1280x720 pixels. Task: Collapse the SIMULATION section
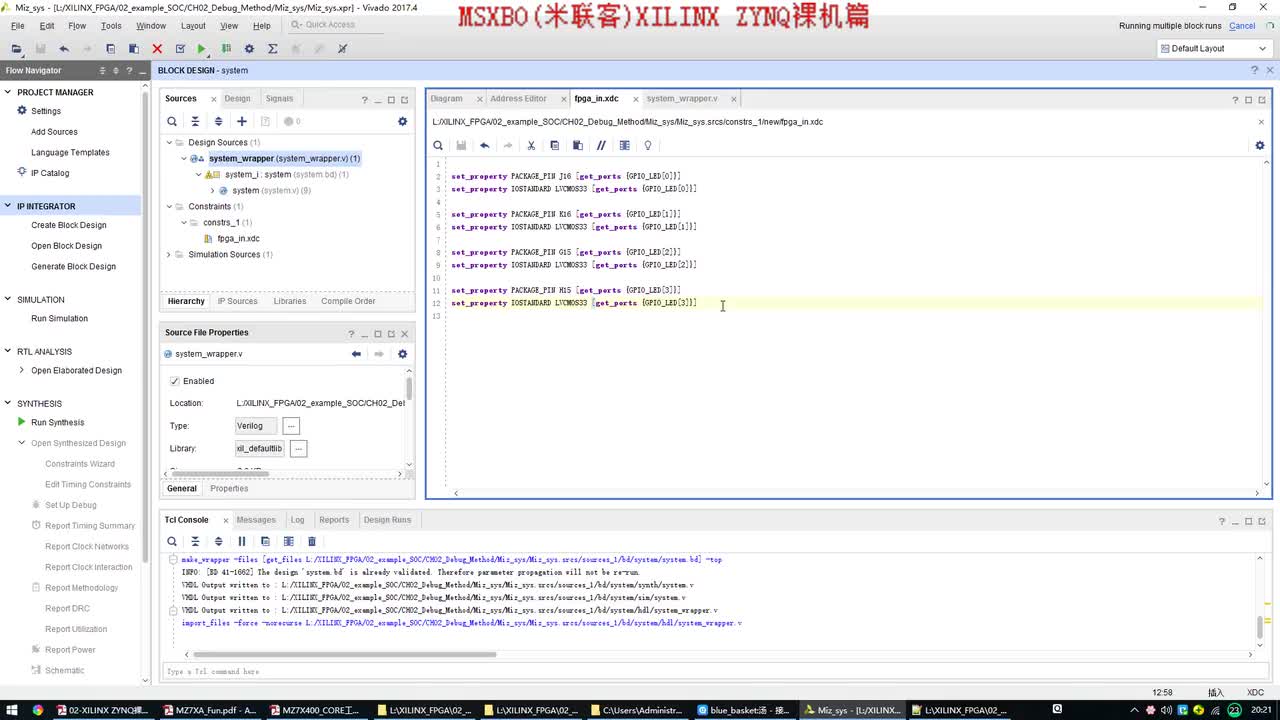click(8, 299)
